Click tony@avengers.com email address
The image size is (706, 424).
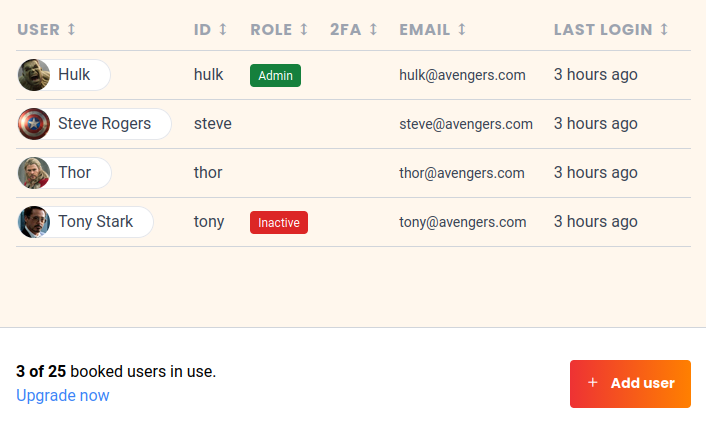point(462,222)
